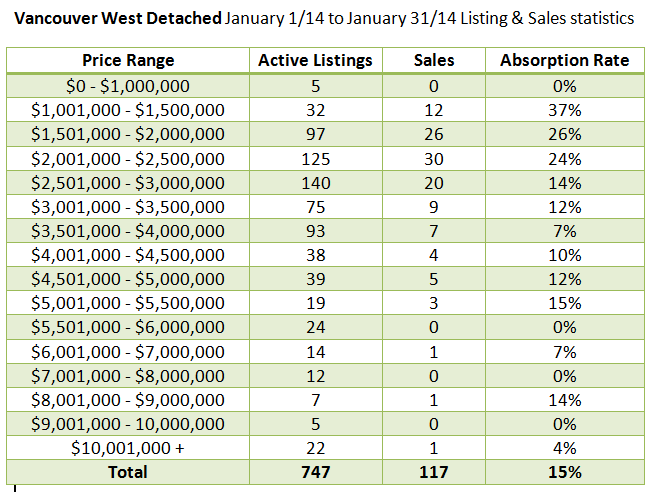
Task: Select the '$10,001,000 +' price range cell
Action: click(x=128, y=448)
